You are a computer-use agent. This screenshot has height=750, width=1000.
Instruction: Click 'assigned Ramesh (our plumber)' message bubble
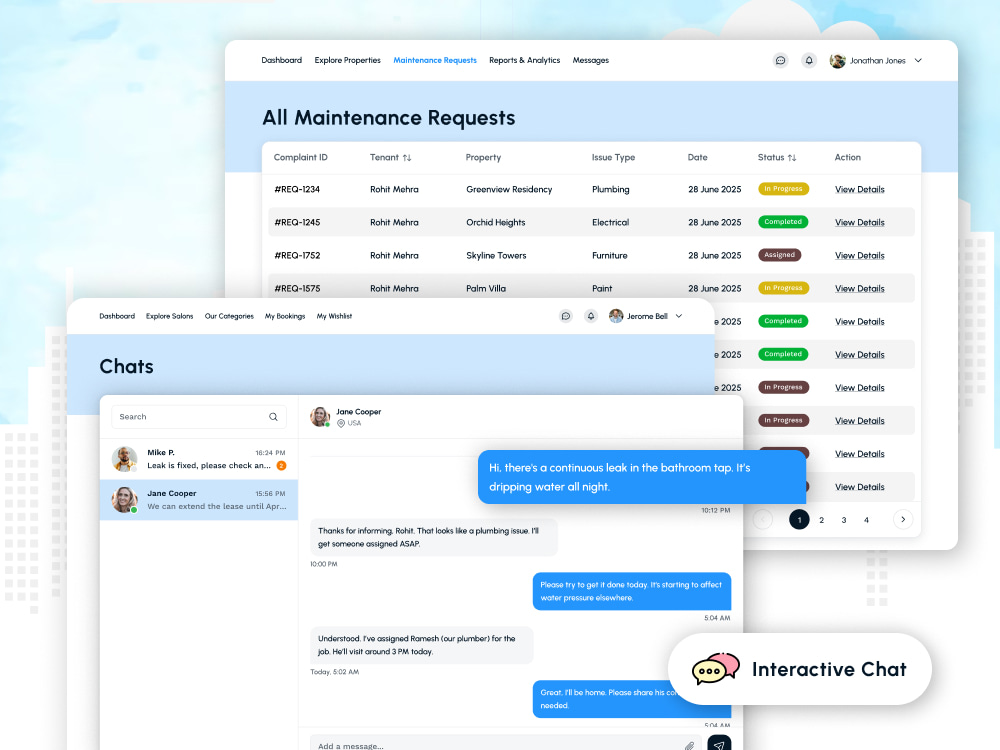[422, 645]
